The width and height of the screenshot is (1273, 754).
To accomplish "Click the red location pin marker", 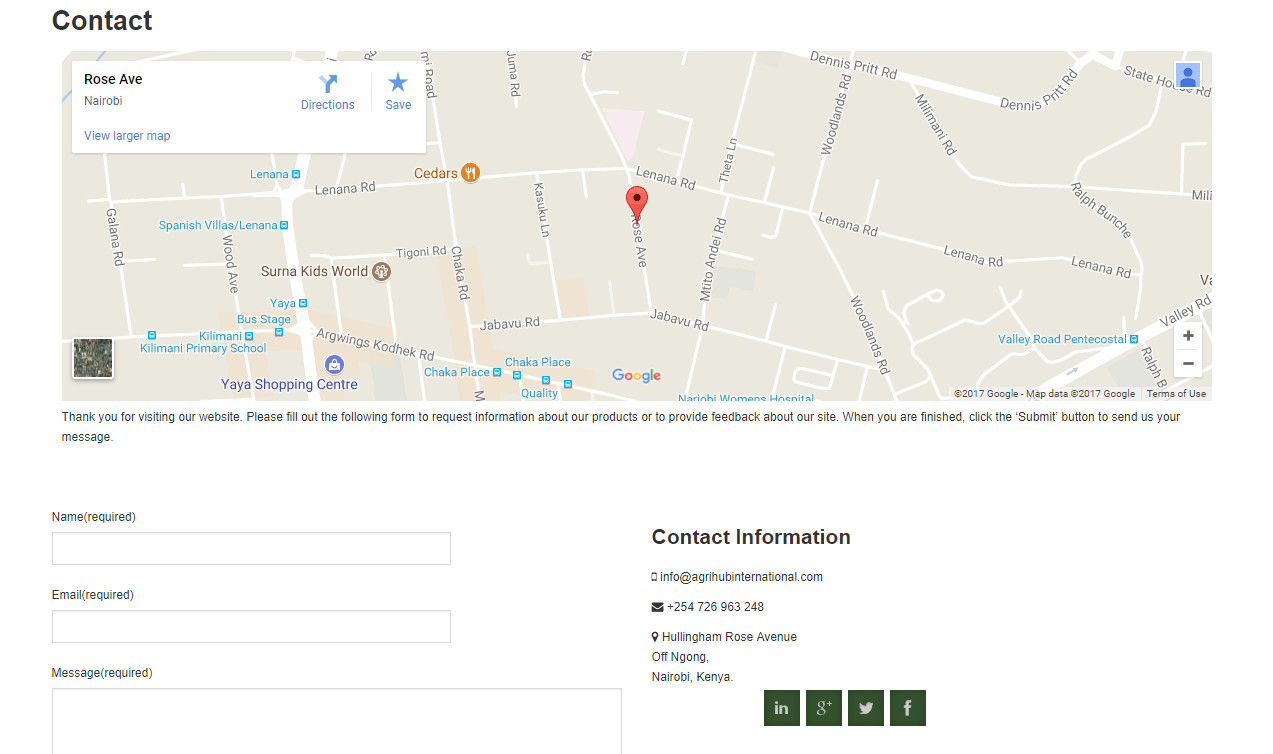I will tap(637, 203).
